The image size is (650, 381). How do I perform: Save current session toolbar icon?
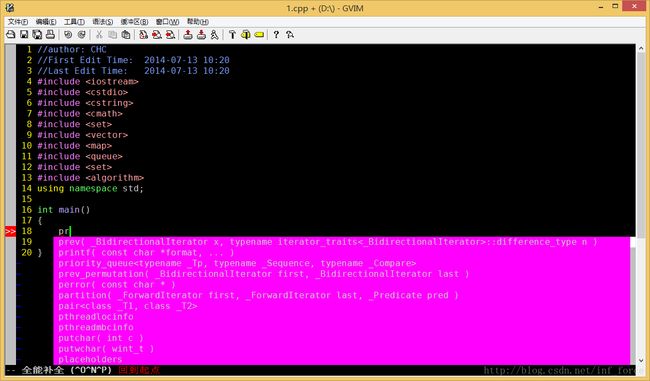[201, 34]
